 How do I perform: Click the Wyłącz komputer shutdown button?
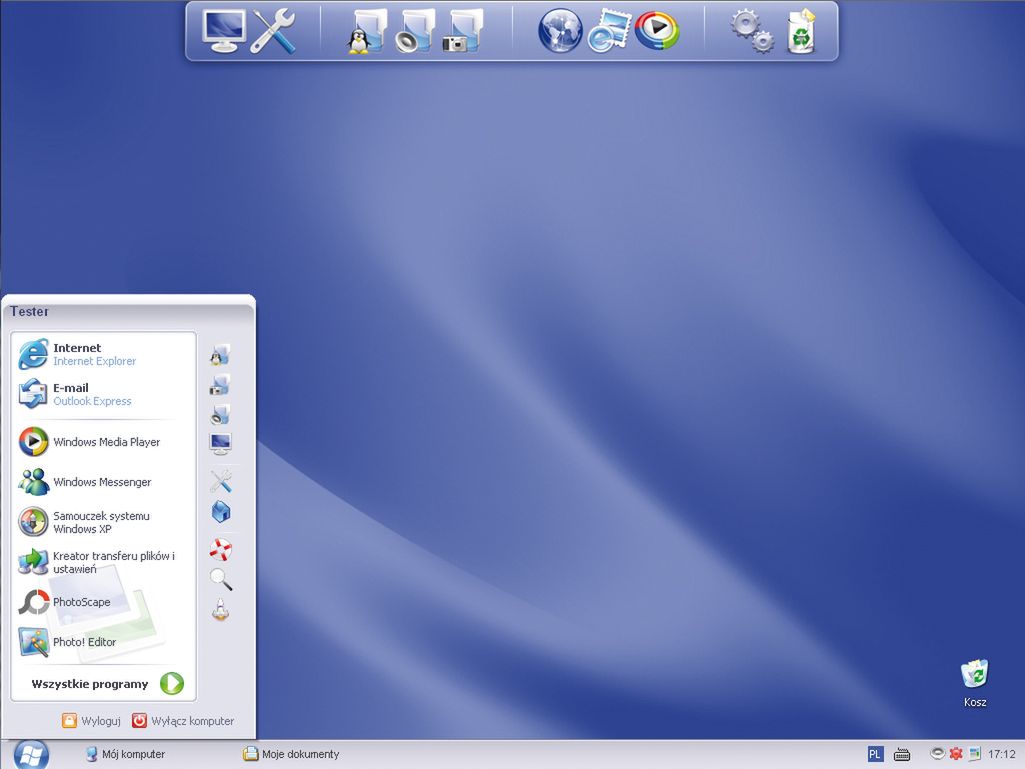[183, 721]
